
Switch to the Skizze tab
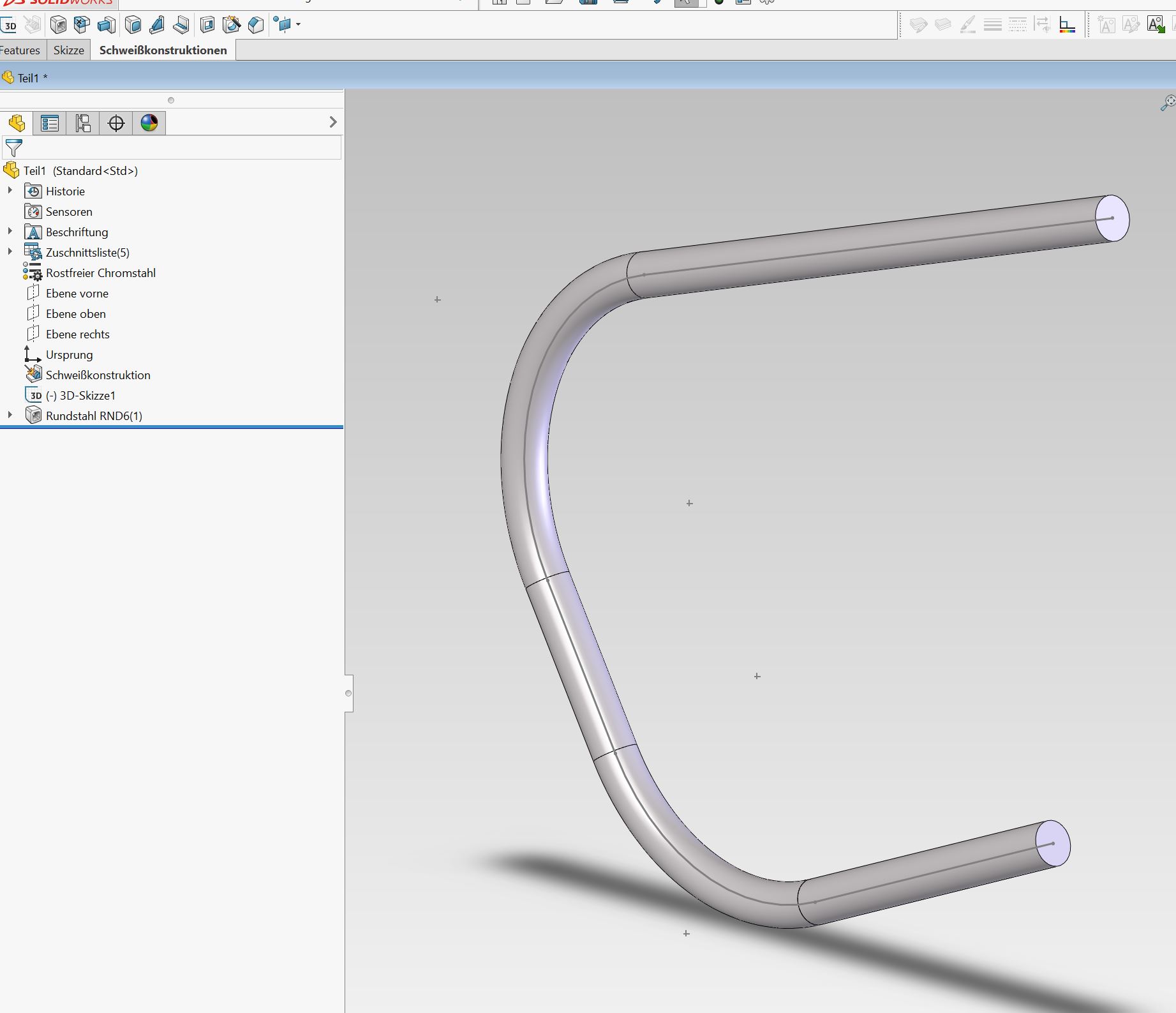68,50
